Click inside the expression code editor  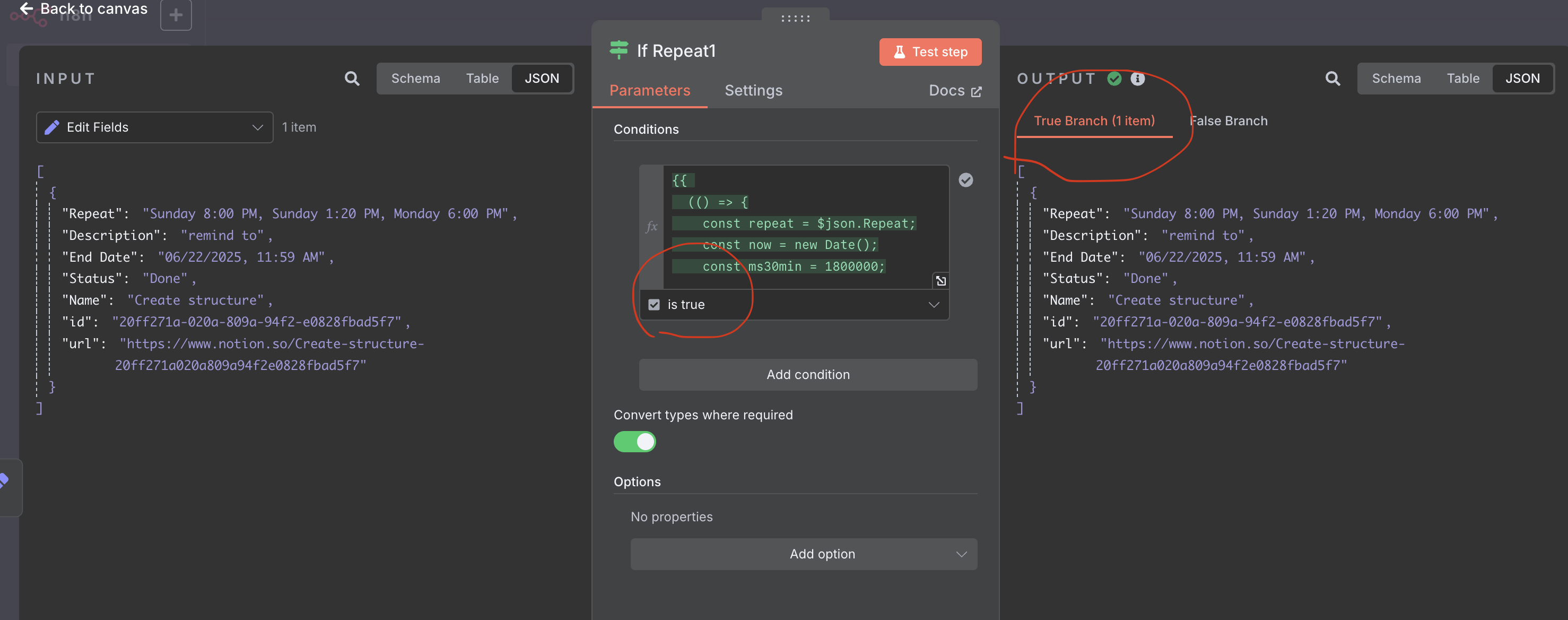click(805, 227)
